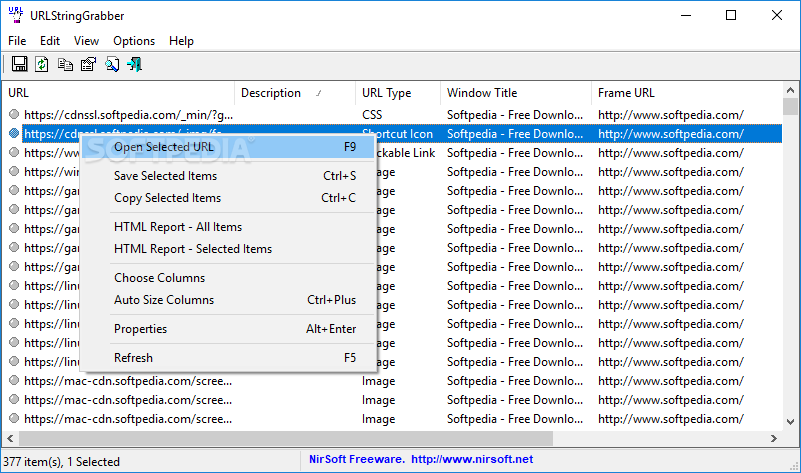Click the Save Selected Items toolbar icon

point(19,64)
